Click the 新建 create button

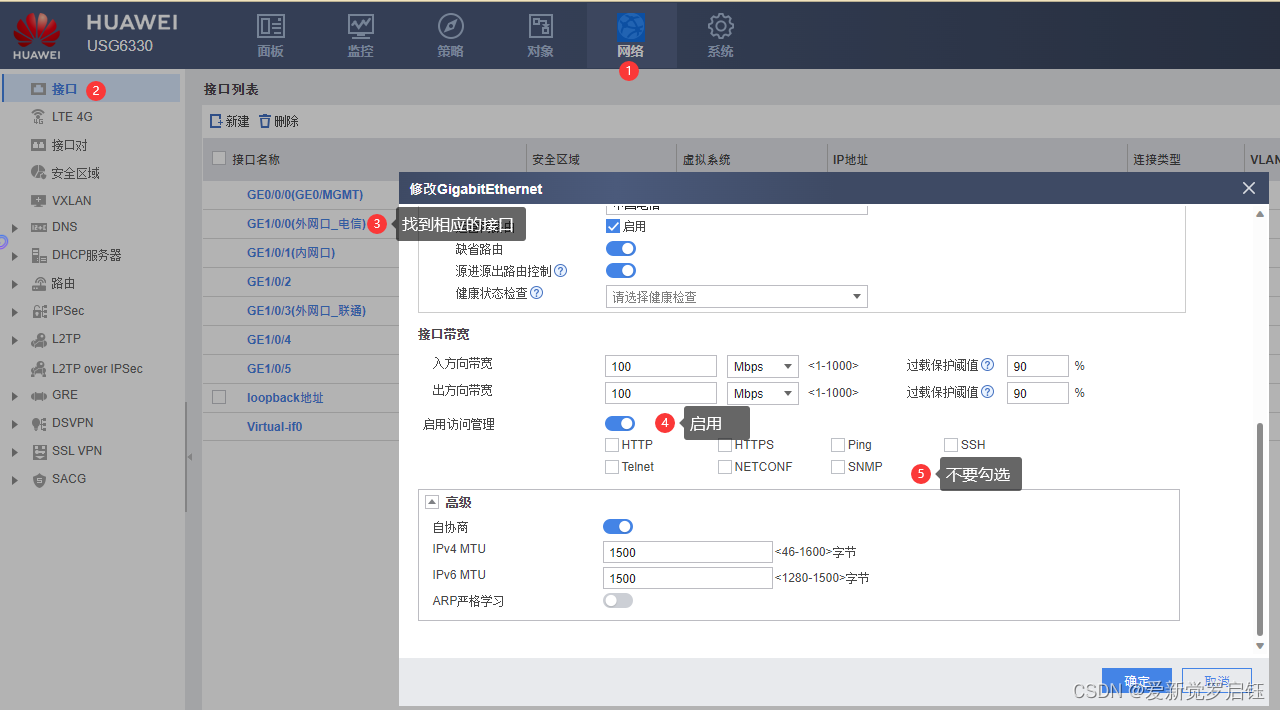(x=229, y=121)
